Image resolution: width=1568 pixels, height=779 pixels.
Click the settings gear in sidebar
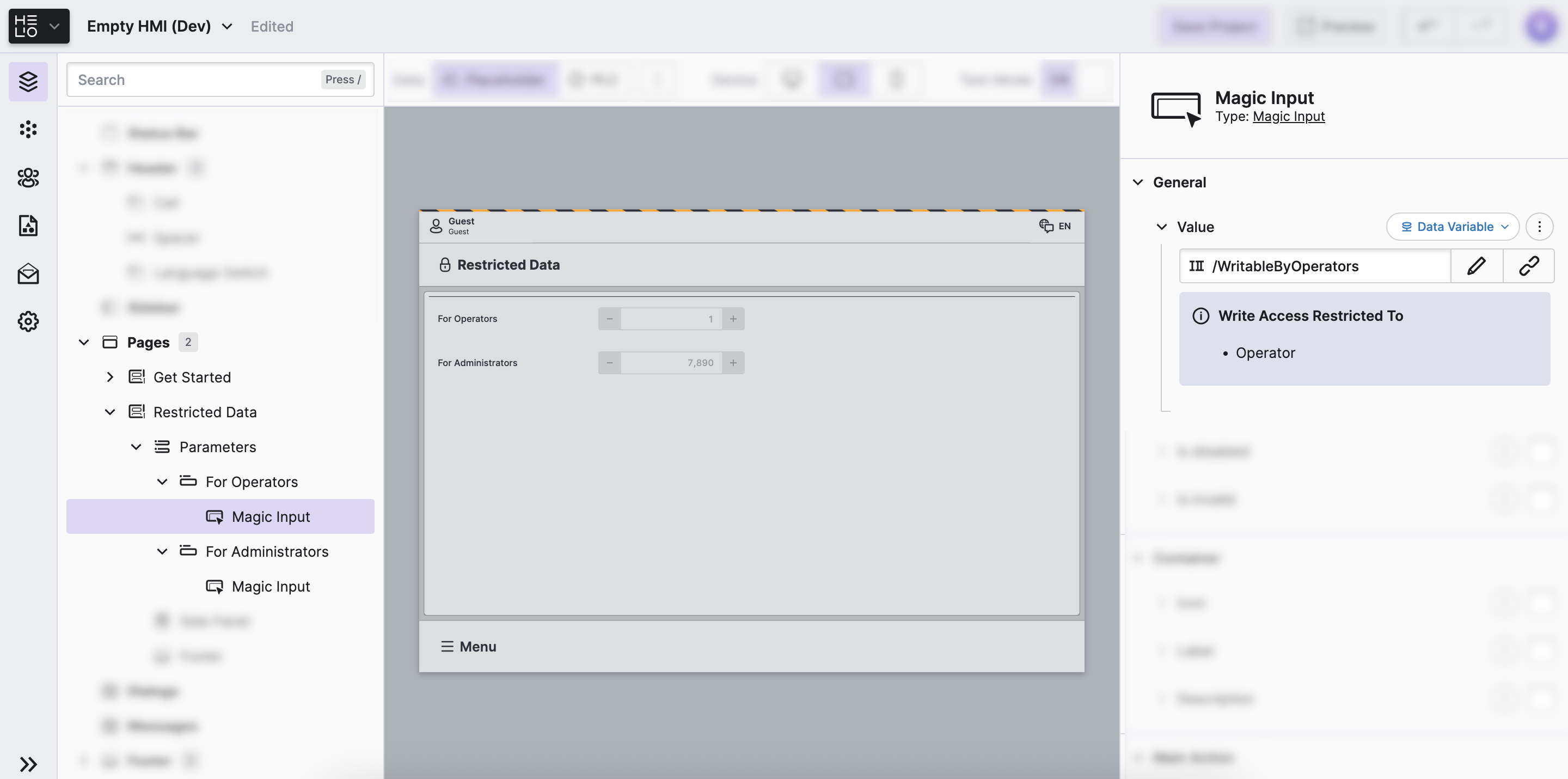pyautogui.click(x=28, y=321)
